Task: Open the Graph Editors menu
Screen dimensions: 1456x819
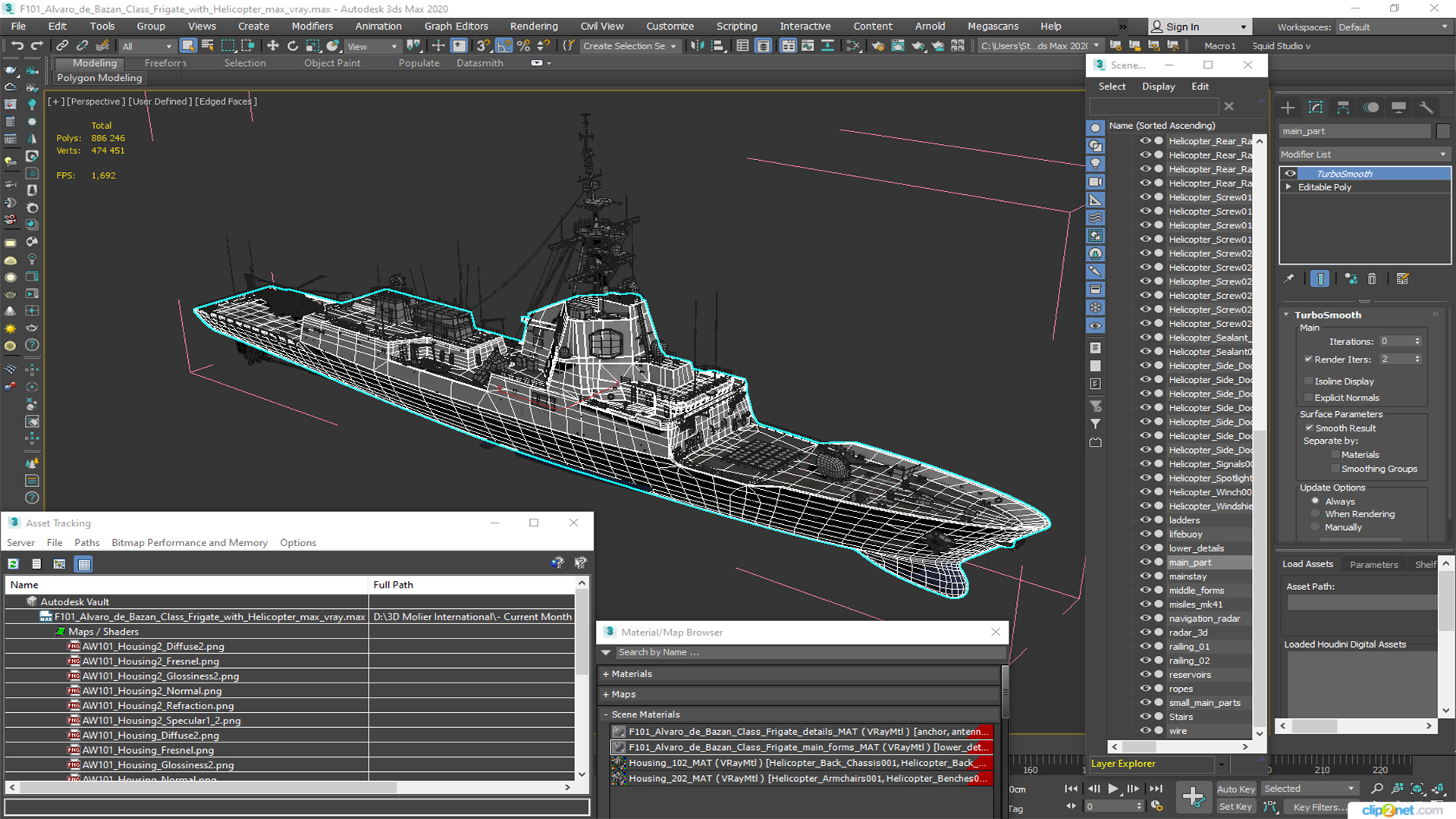Action: point(456,27)
